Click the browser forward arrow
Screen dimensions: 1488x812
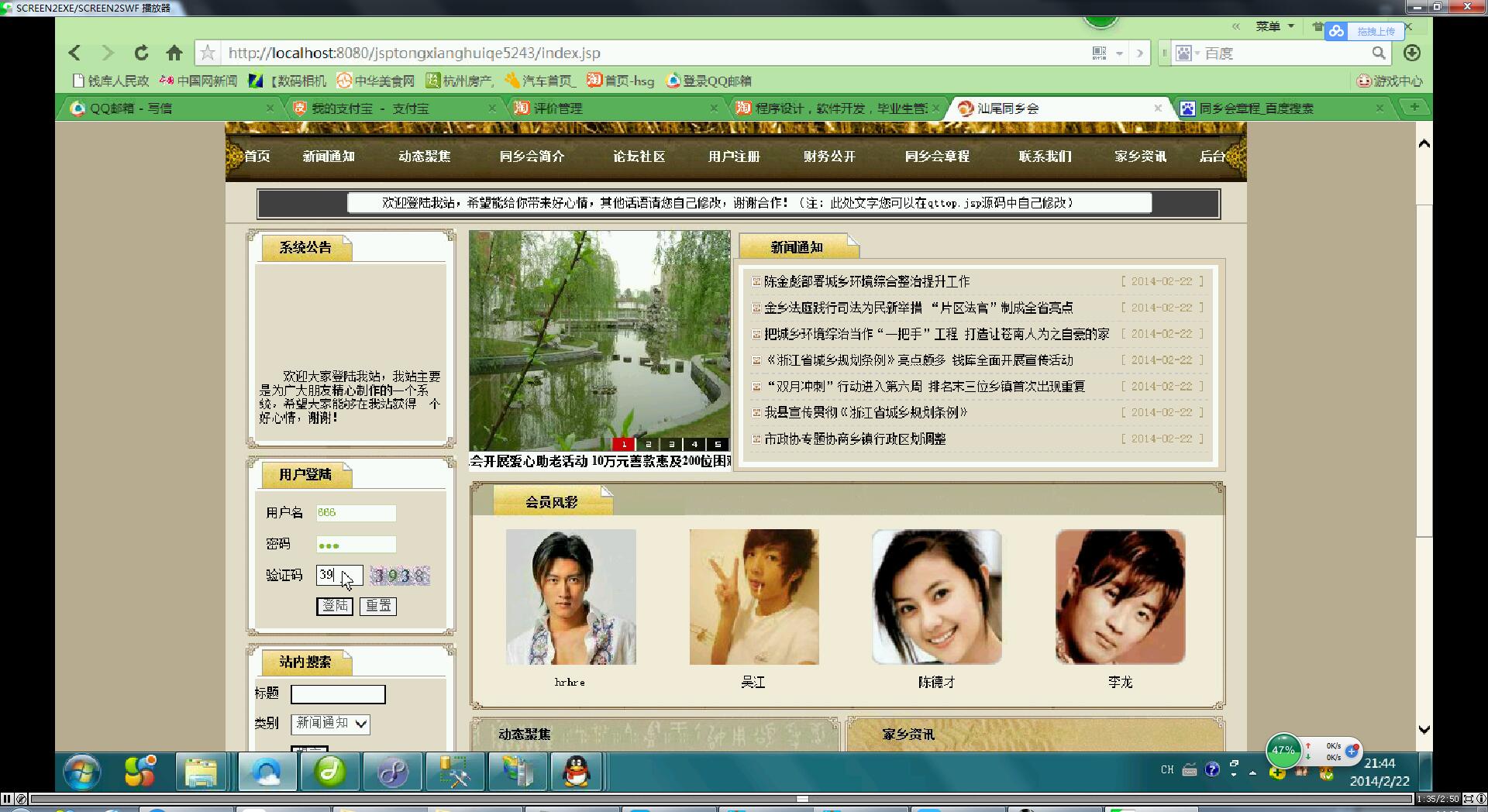108,53
